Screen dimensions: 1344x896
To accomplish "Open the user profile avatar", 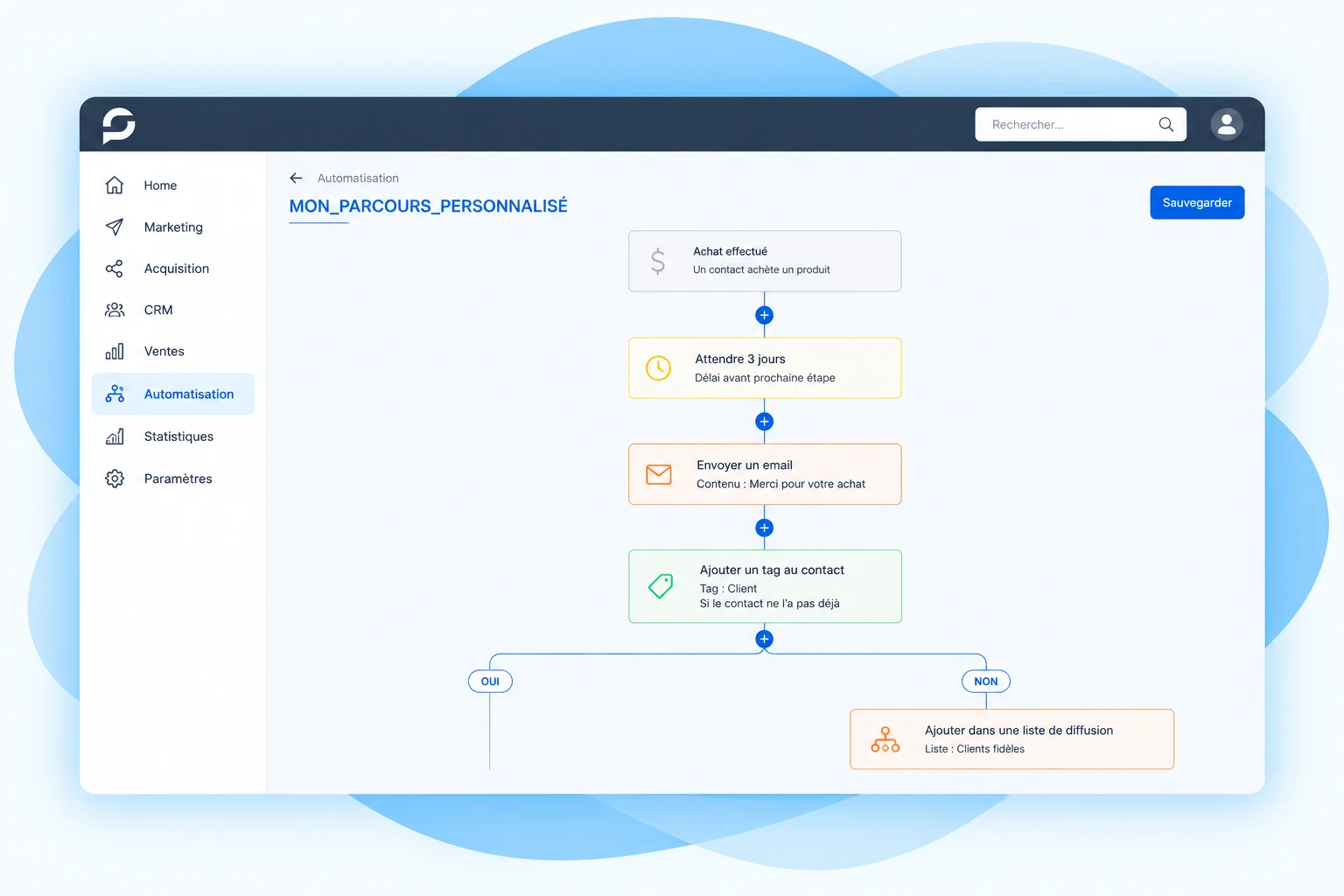I will click(1227, 124).
